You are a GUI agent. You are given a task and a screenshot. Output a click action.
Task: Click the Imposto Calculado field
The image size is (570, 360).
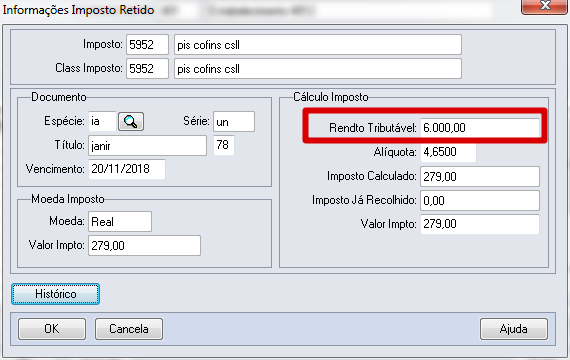pos(480,177)
